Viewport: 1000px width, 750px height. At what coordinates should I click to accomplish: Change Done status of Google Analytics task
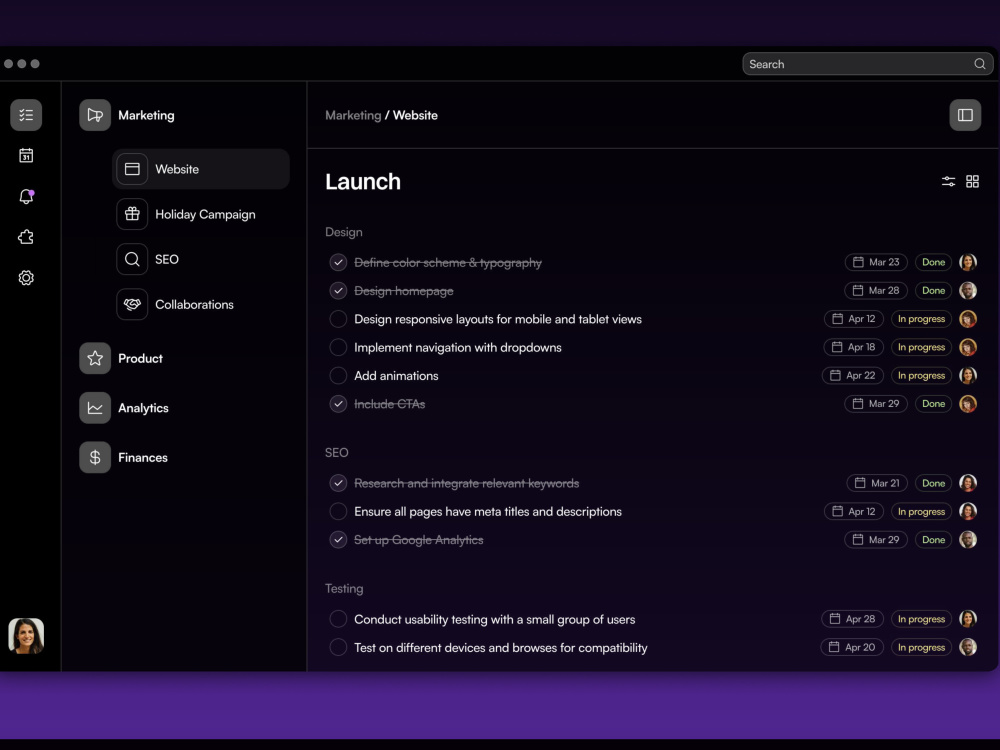(x=934, y=540)
